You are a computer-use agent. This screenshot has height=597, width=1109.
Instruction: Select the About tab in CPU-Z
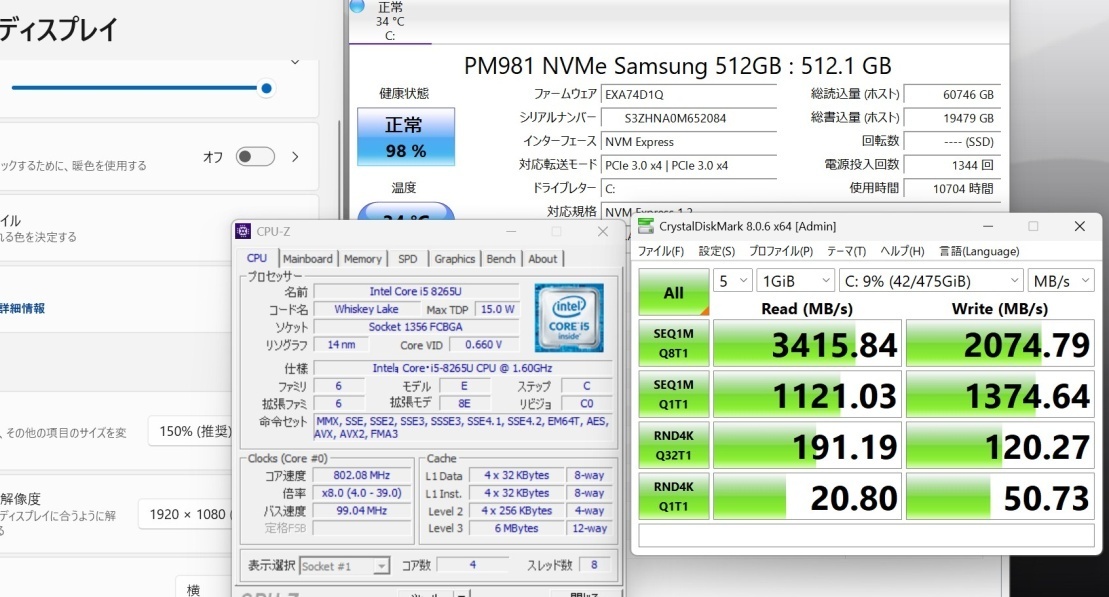[x=542, y=259]
